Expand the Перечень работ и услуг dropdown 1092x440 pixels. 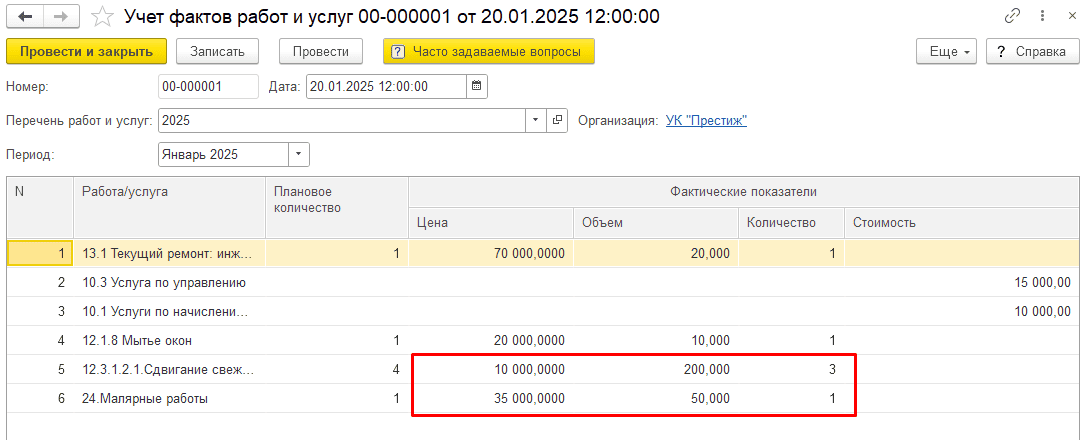coord(536,121)
